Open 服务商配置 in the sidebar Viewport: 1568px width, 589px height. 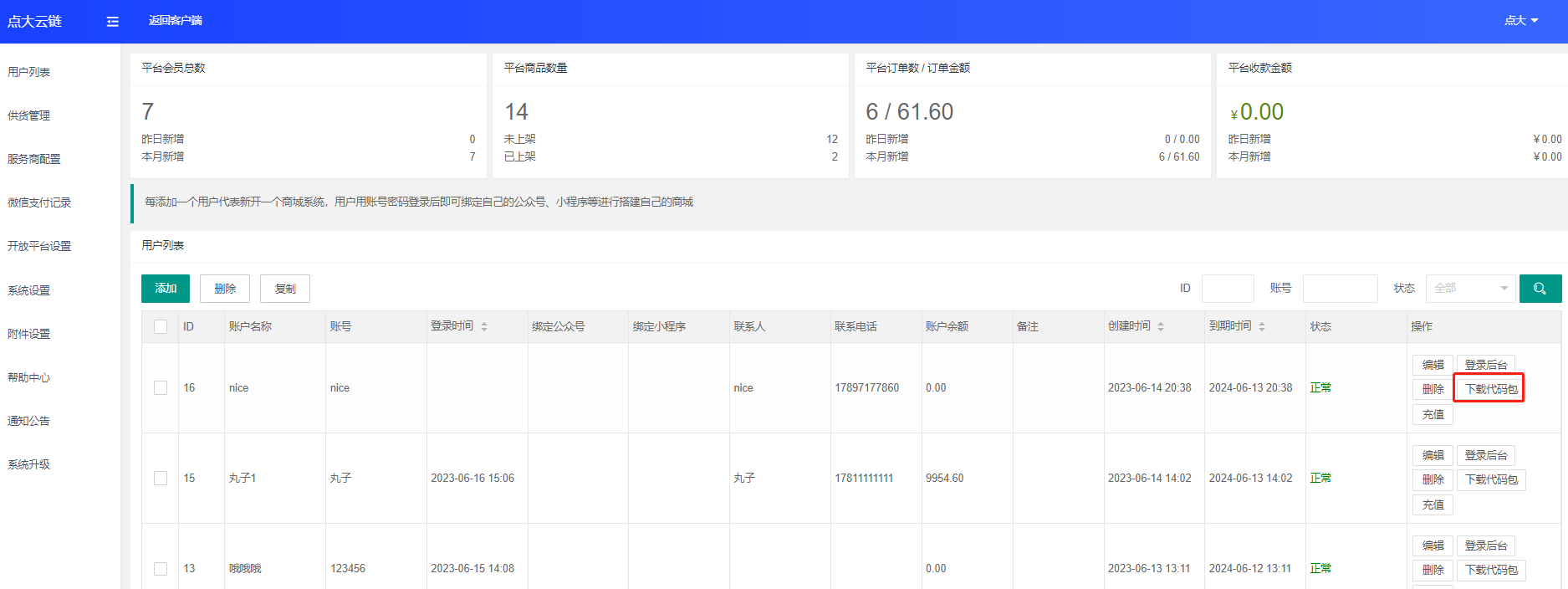tap(34, 159)
